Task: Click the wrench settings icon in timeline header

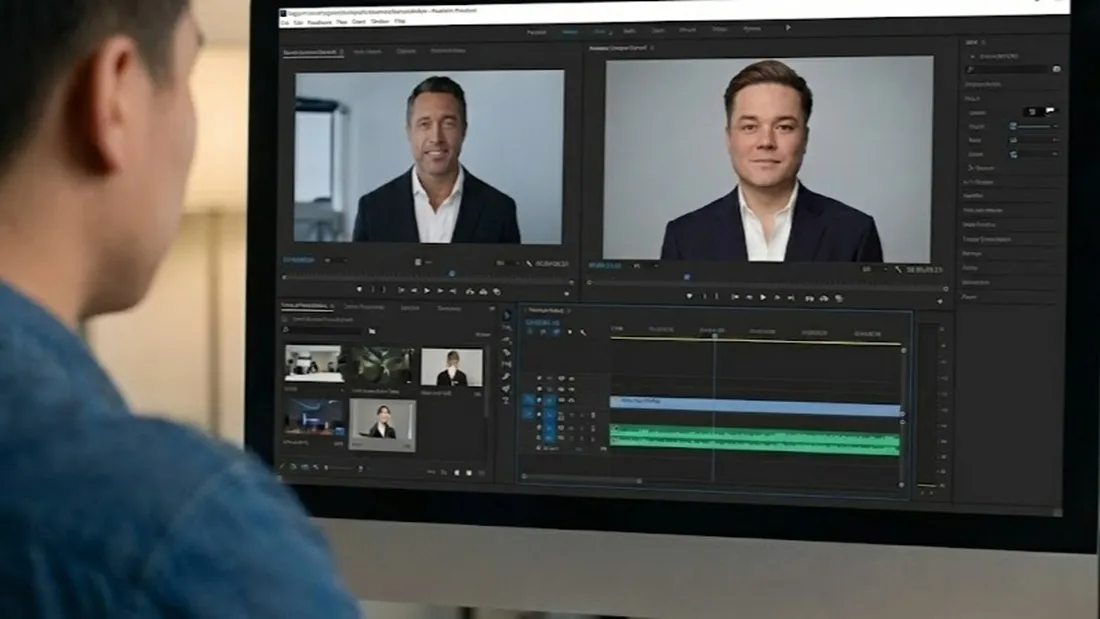Action: [x=583, y=332]
